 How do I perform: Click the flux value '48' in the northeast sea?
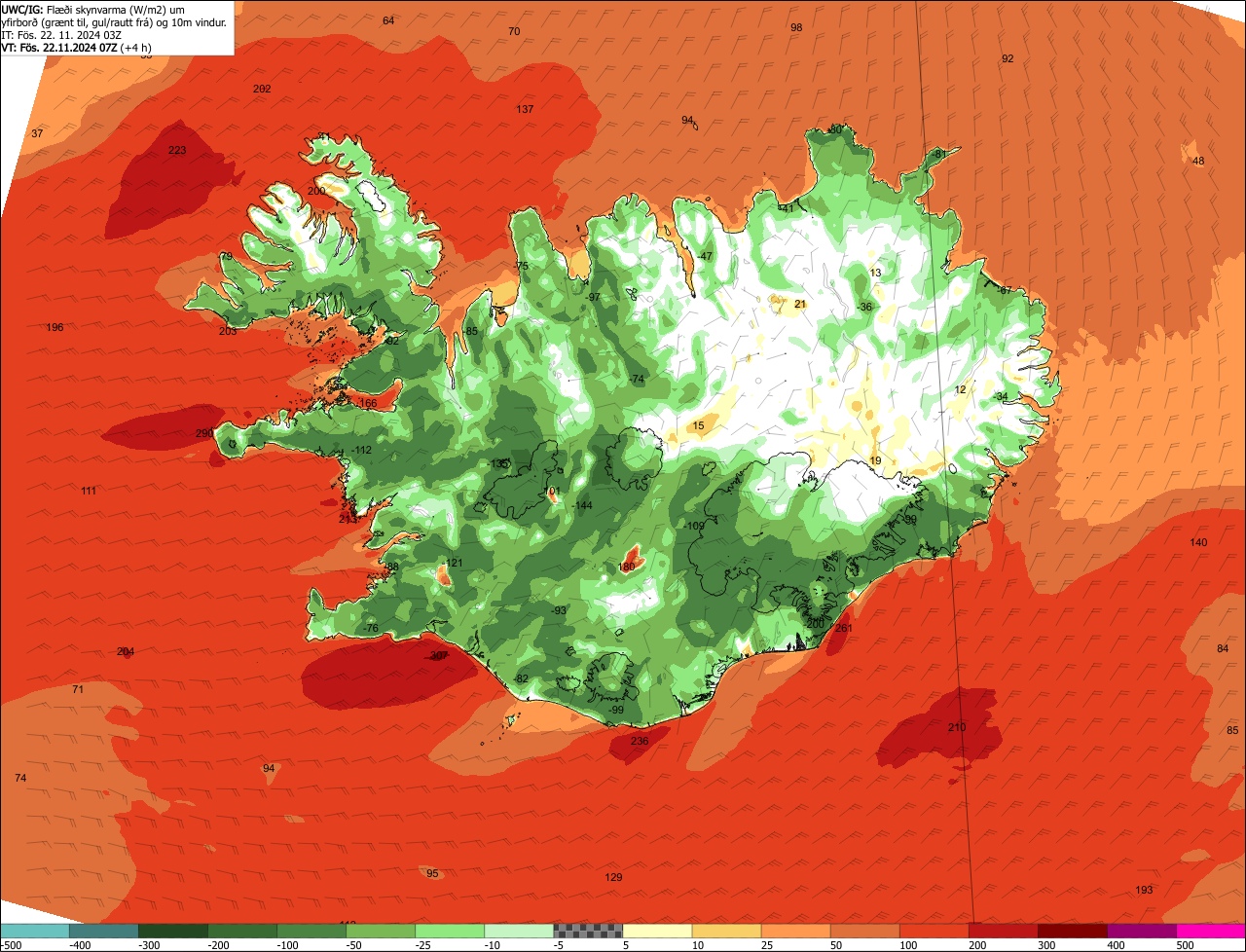tap(1198, 162)
